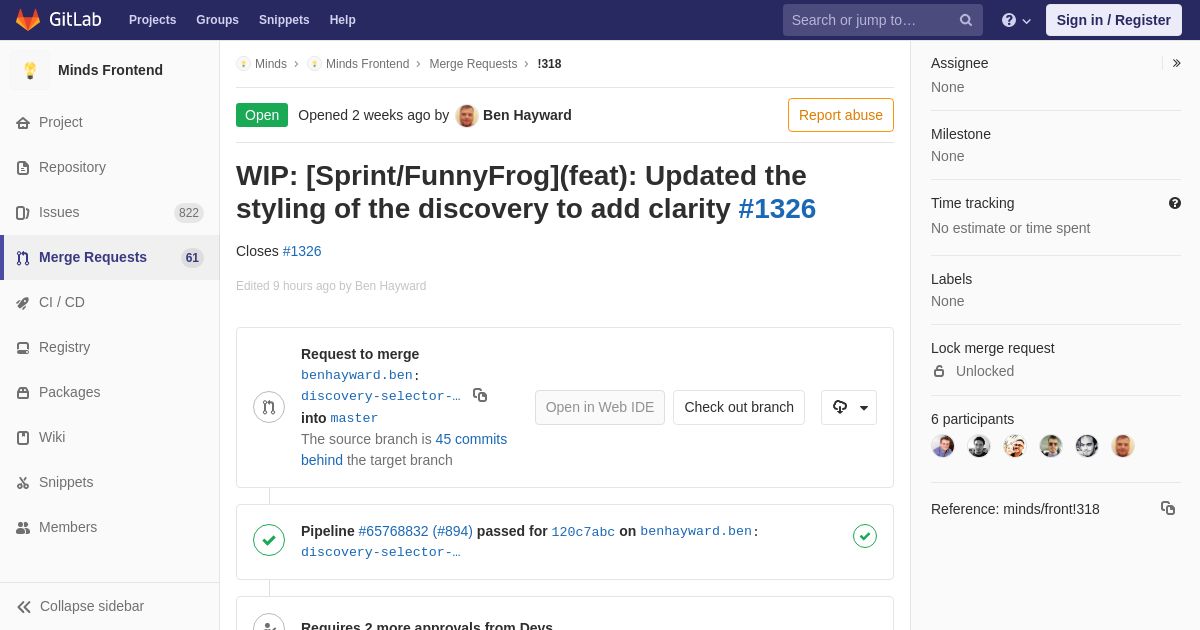Copy the source branch name
The width and height of the screenshot is (1200, 630).
pos(480,396)
